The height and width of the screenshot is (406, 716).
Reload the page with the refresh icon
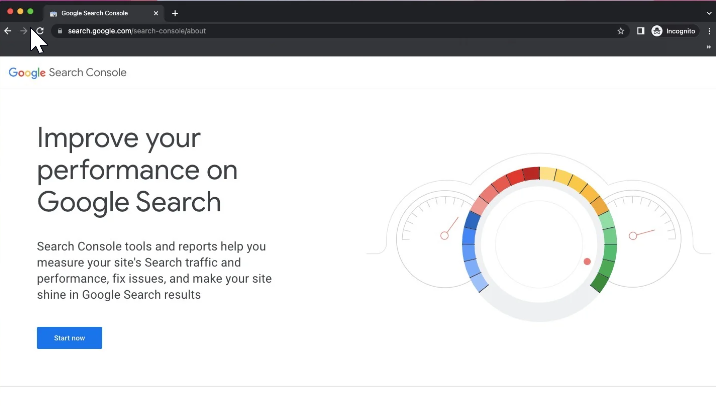point(40,31)
